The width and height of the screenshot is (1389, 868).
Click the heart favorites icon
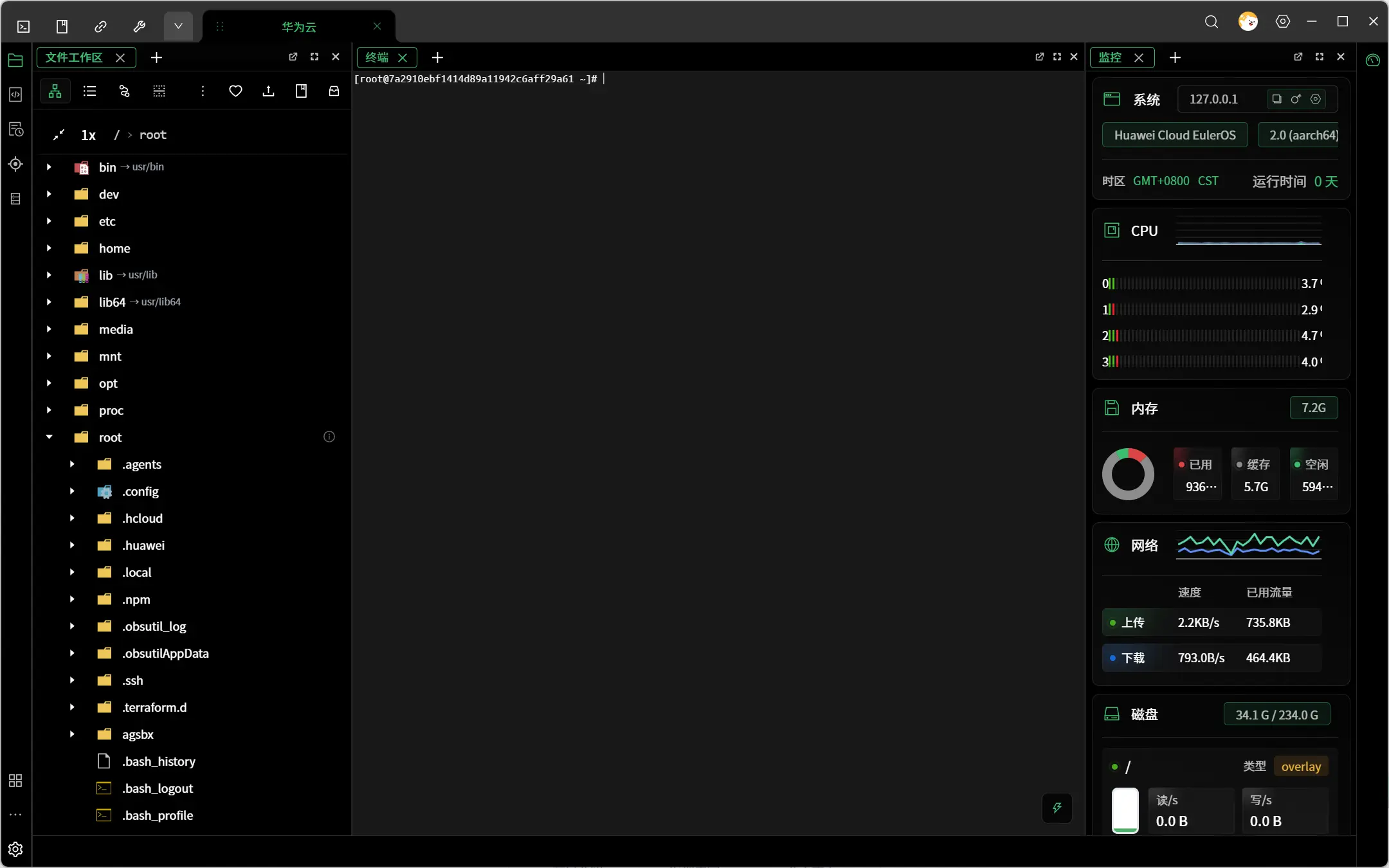pyautogui.click(x=236, y=91)
